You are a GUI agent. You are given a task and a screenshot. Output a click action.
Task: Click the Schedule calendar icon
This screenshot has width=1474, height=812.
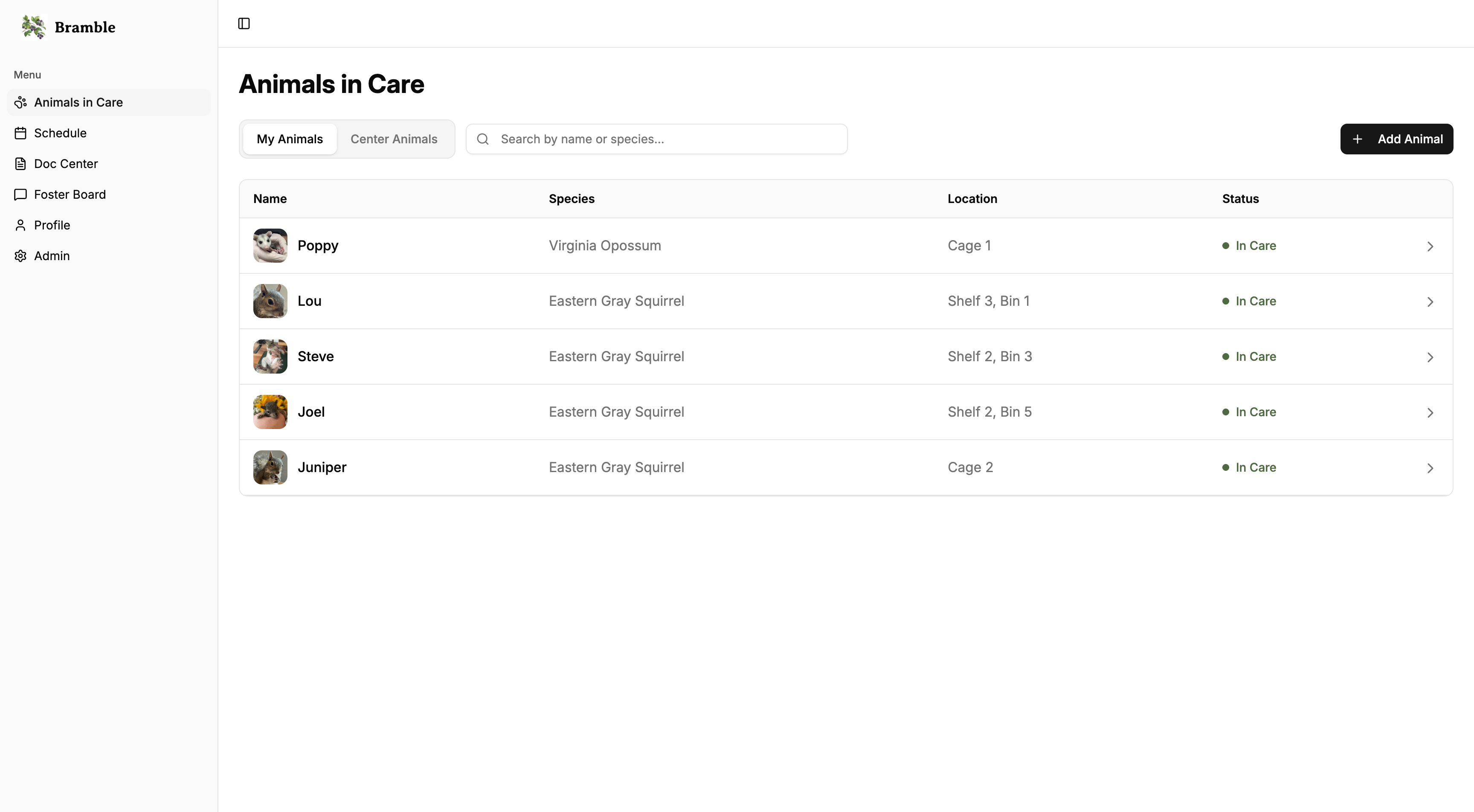pyautogui.click(x=20, y=133)
